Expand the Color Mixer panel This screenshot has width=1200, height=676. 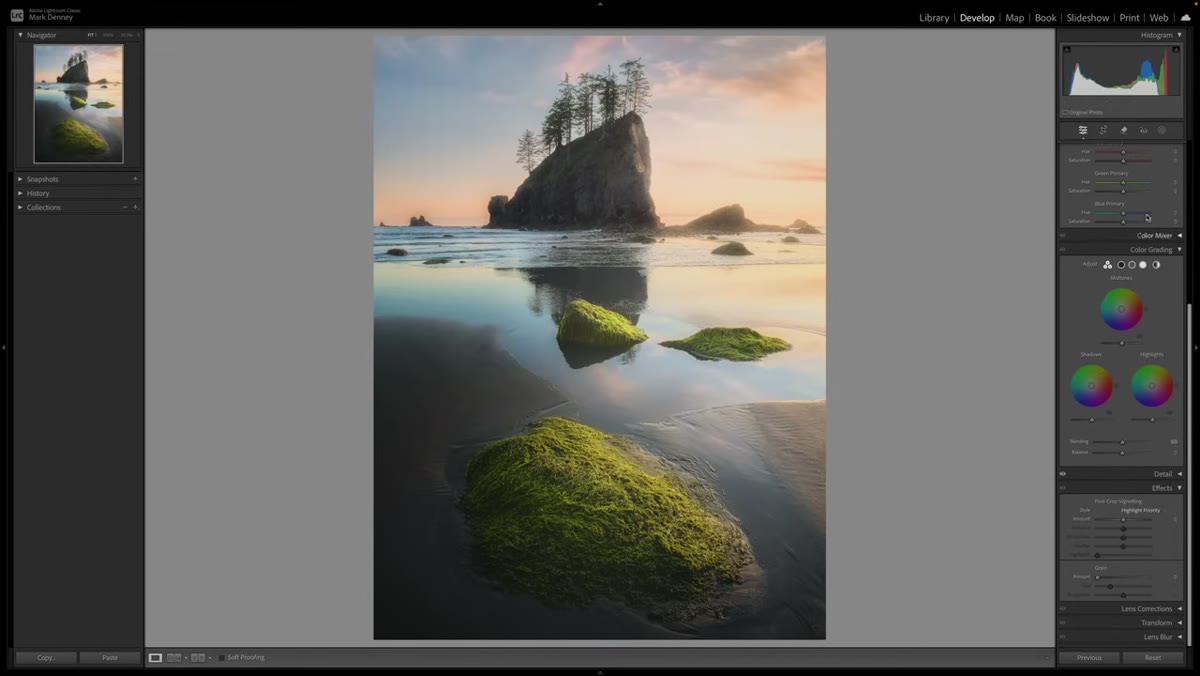(1179, 236)
